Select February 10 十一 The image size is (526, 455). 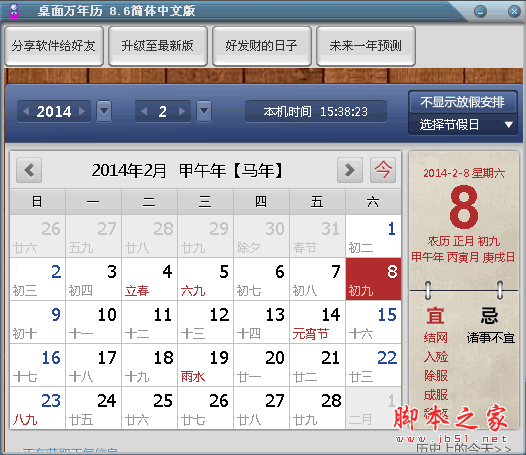[94, 322]
